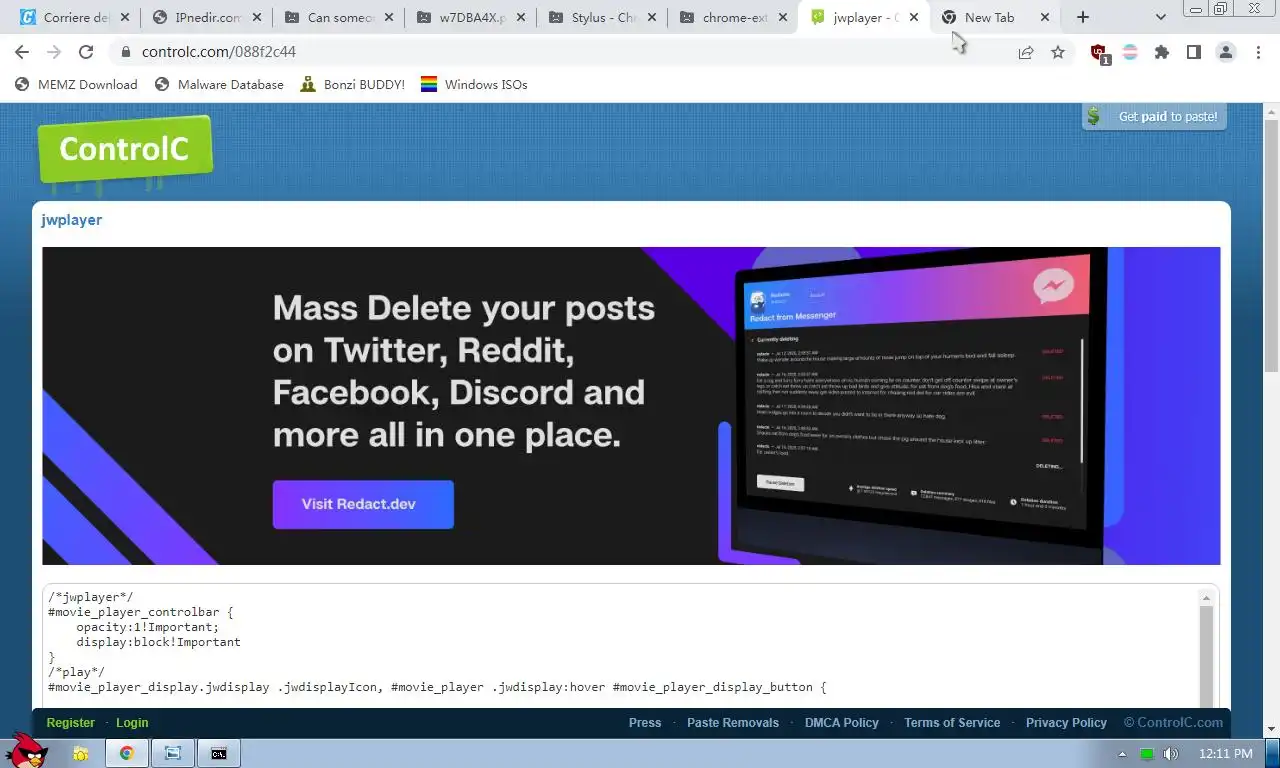The image size is (1280, 768).
Task: Bookmark this page with the star icon
Action: (x=1058, y=52)
